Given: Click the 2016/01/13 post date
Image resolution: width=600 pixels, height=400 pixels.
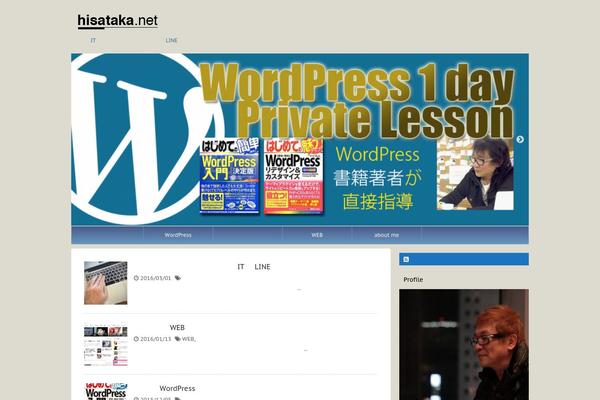Looking at the screenshot, I should pos(155,339).
